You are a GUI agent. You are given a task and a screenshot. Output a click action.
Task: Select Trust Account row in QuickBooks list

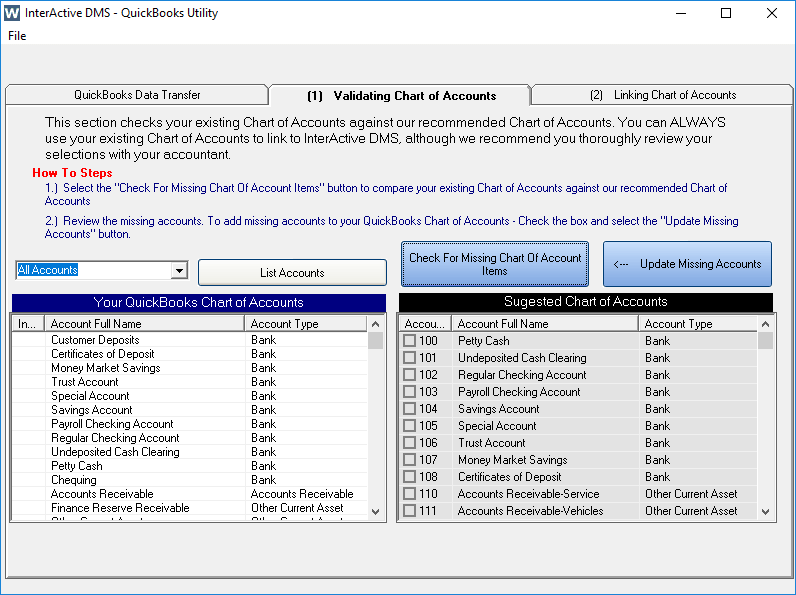(189, 382)
